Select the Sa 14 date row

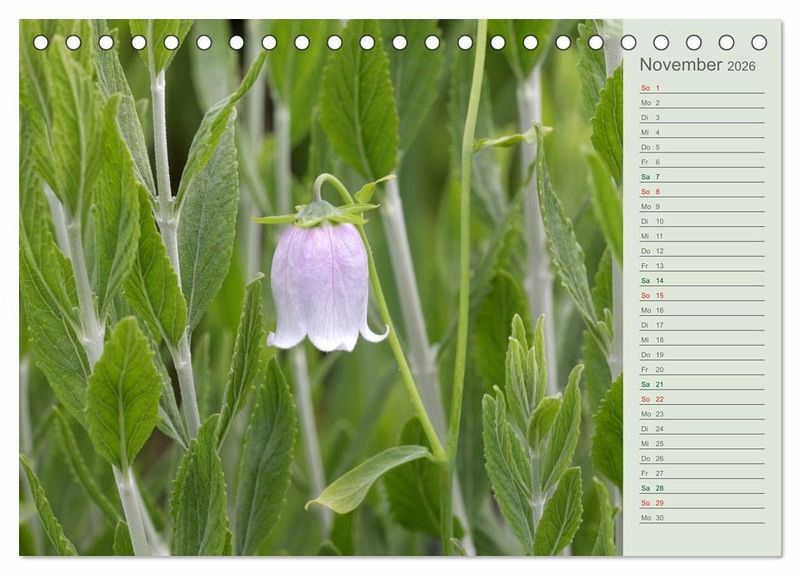tap(702, 280)
